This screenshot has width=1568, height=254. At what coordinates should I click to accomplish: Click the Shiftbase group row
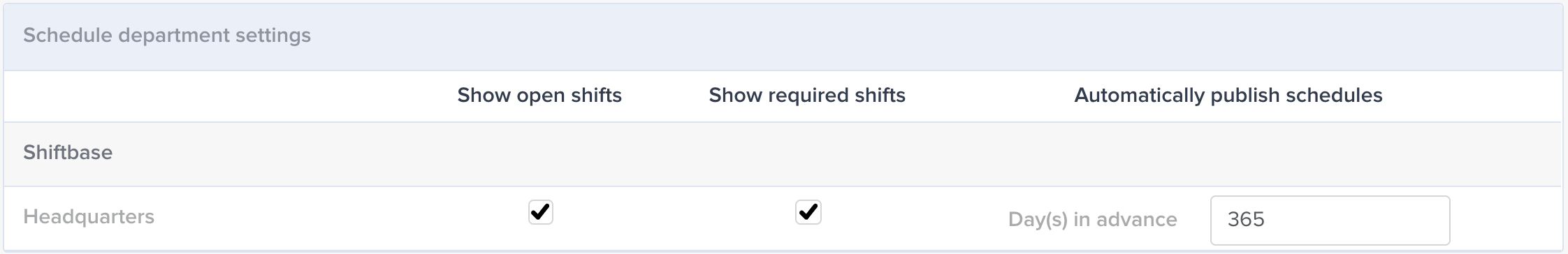[783, 154]
